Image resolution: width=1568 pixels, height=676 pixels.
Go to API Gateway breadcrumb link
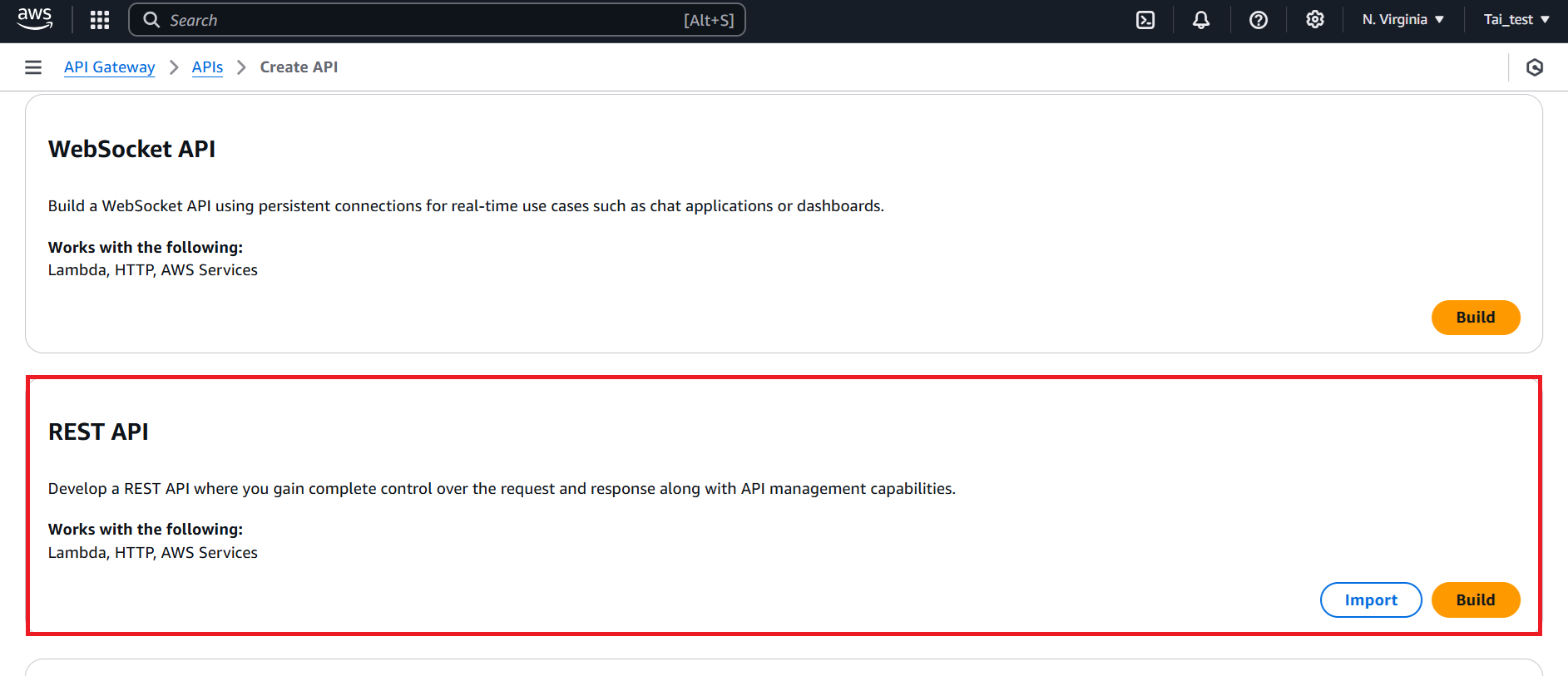coord(110,67)
